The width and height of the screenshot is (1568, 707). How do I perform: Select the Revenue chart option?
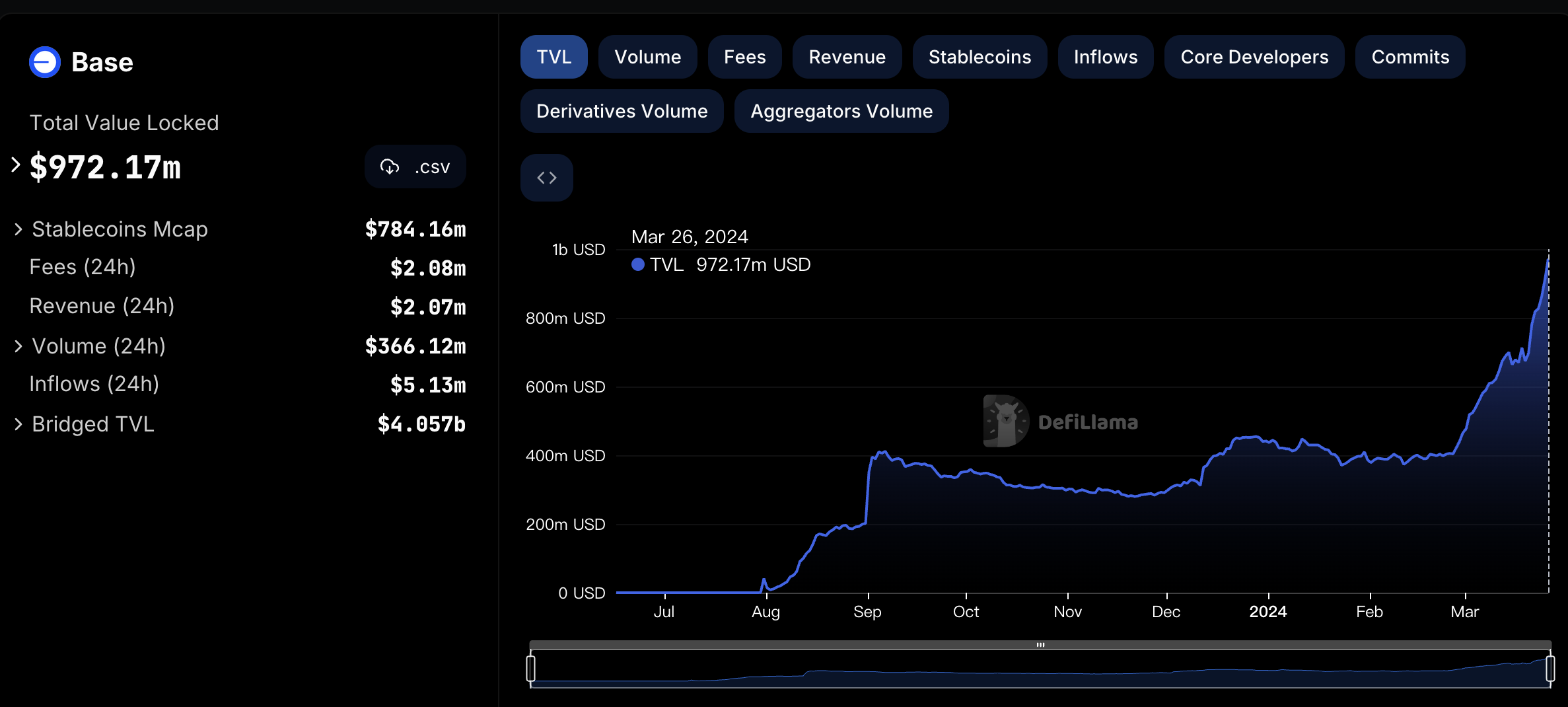[x=847, y=57]
